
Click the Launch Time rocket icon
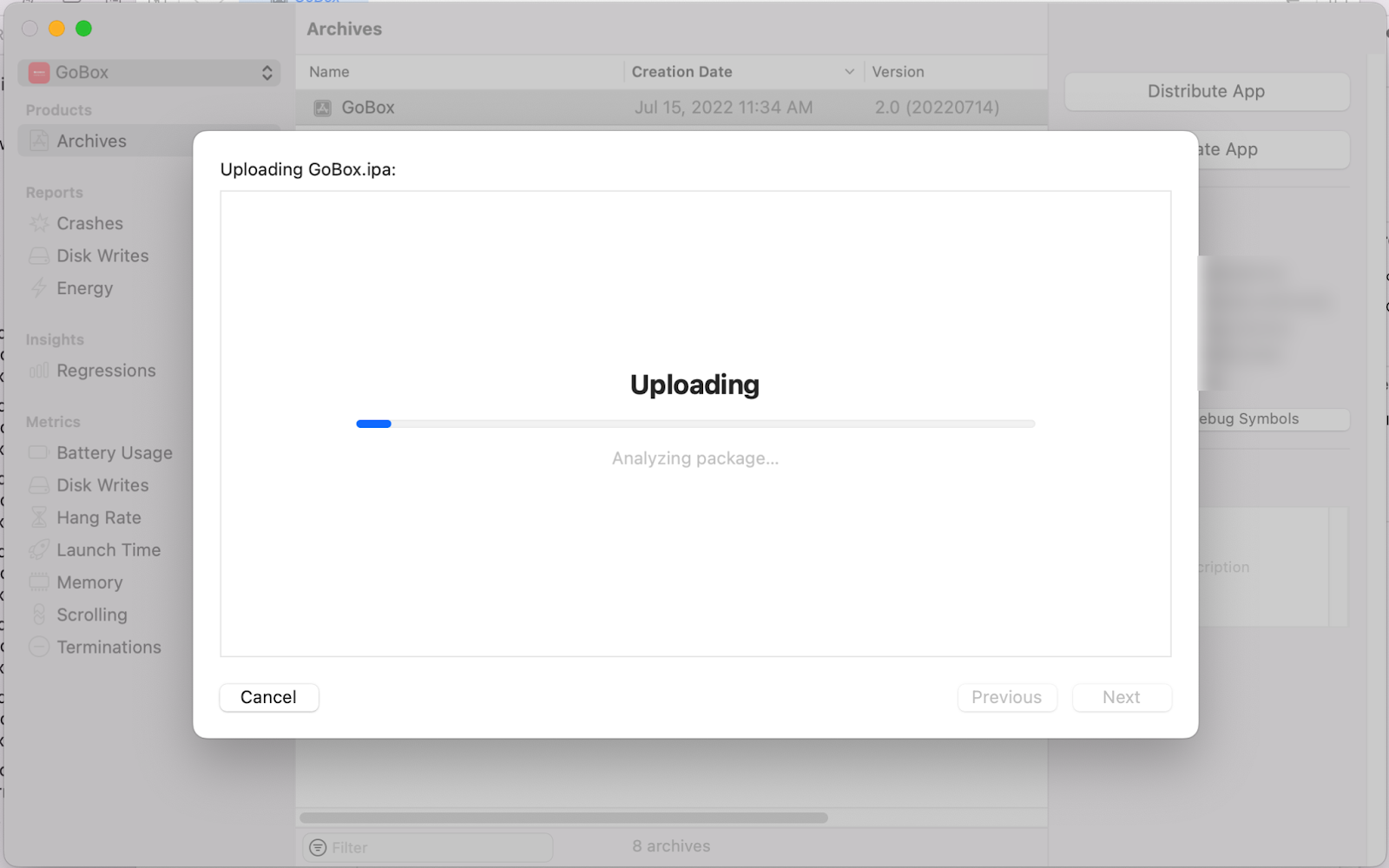[39, 549]
